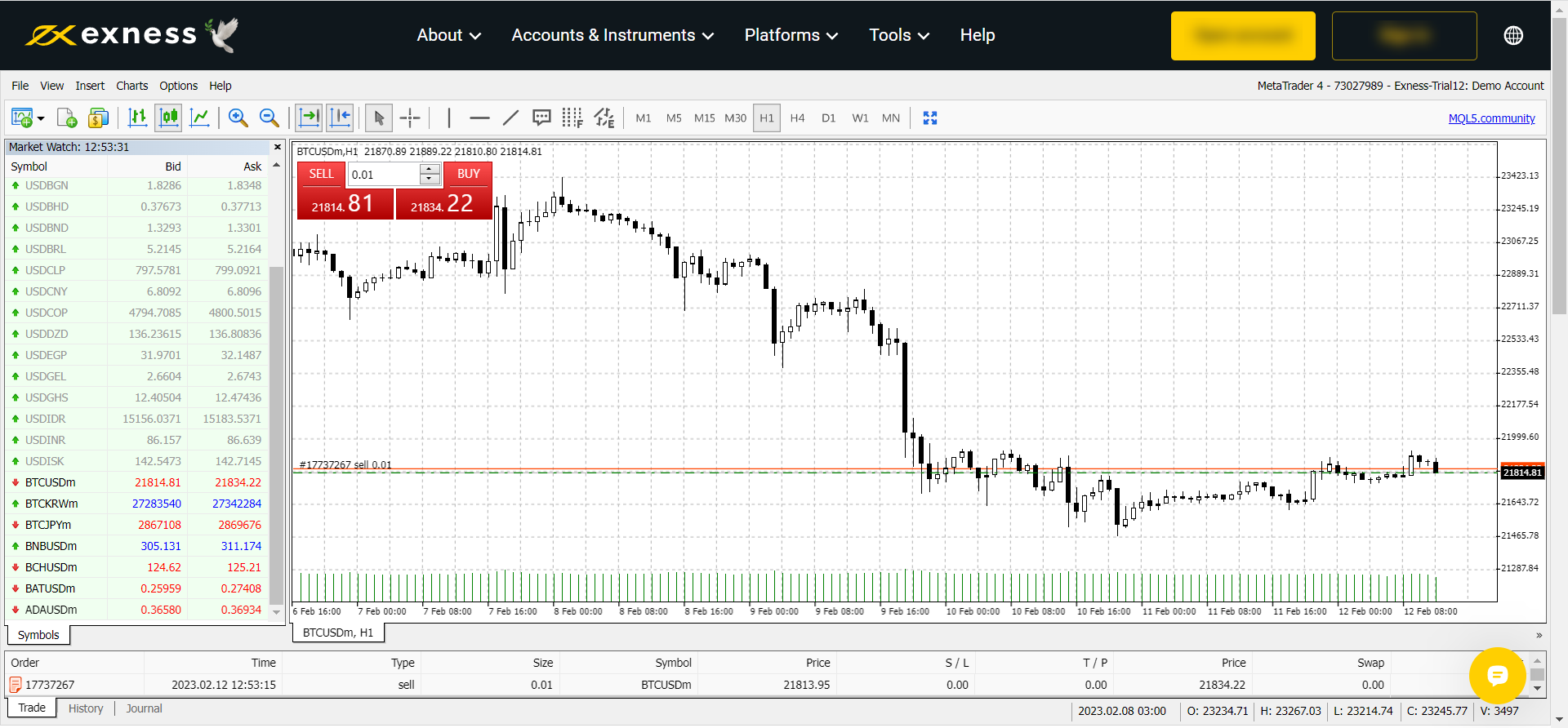The height and width of the screenshot is (728, 1568).
Task: Select order 17737267 in Trade list
Action: [x=764, y=685]
